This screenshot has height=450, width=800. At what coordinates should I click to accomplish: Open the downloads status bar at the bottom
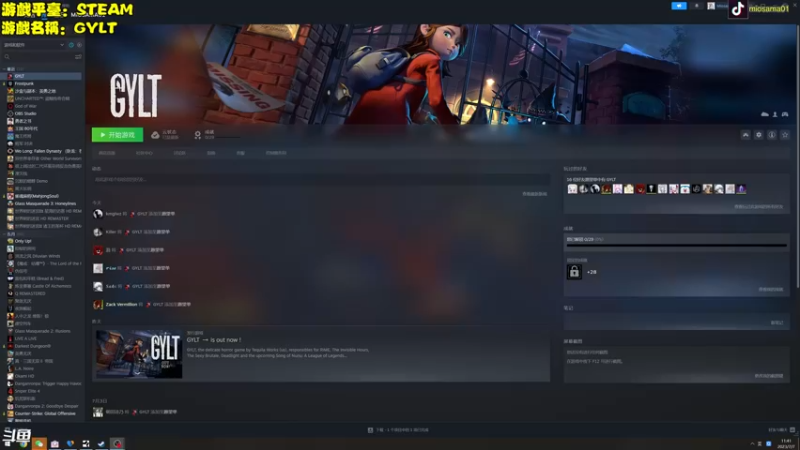coord(398,430)
